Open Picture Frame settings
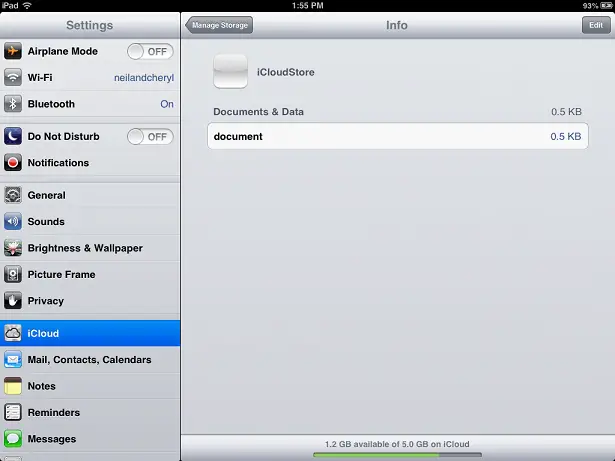The height and width of the screenshot is (461, 615). 62,274
